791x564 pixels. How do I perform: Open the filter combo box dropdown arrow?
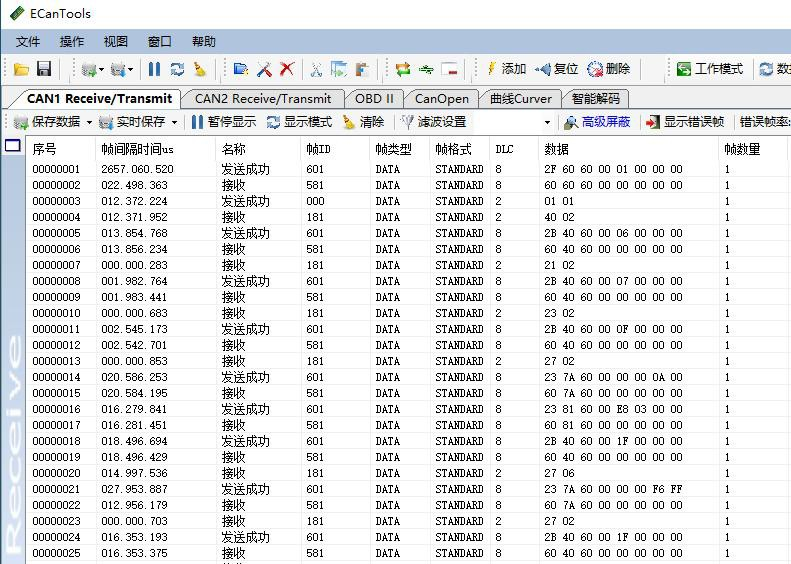click(x=547, y=122)
